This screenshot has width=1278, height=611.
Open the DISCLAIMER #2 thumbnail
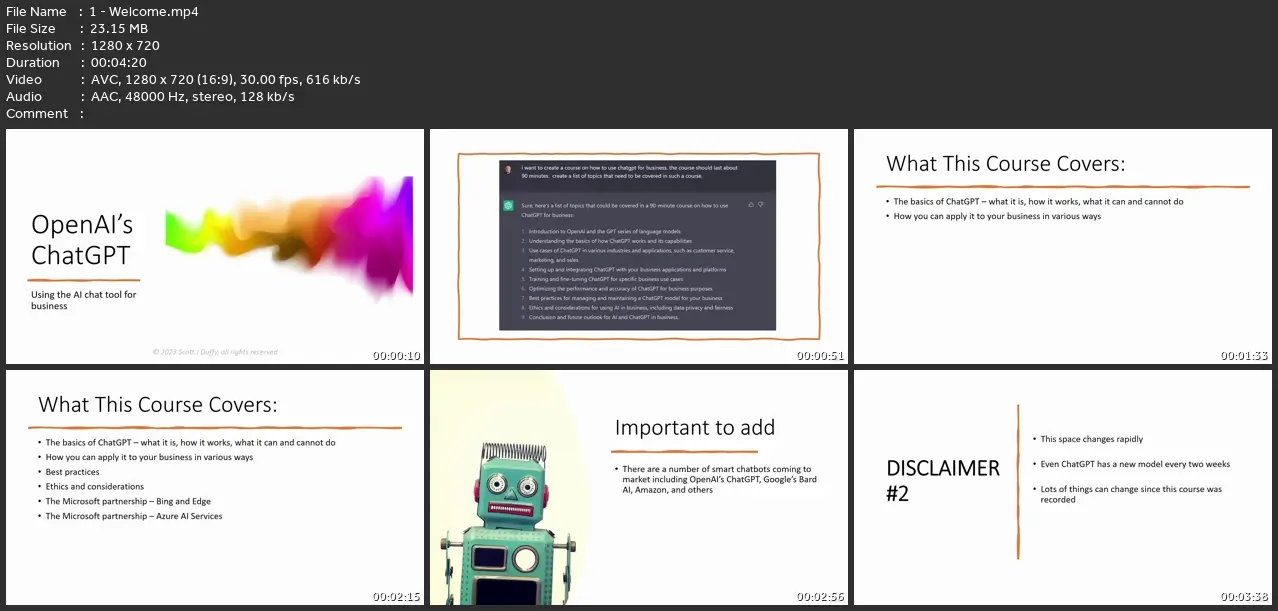1063,488
